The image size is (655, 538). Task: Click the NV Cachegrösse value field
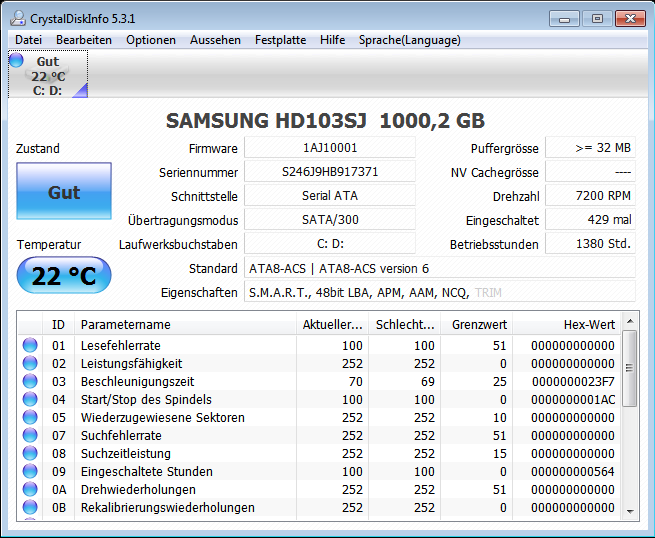coord(591,172)
